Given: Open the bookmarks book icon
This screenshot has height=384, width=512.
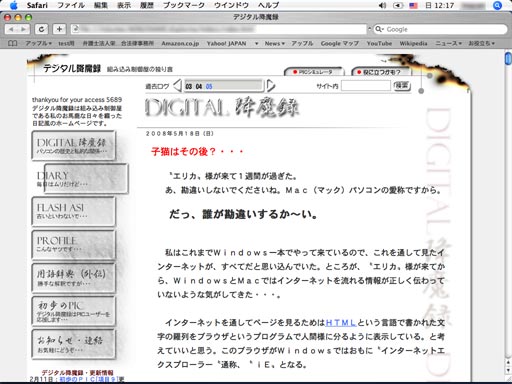Looking at the screenshot, I should click(12, 43).
